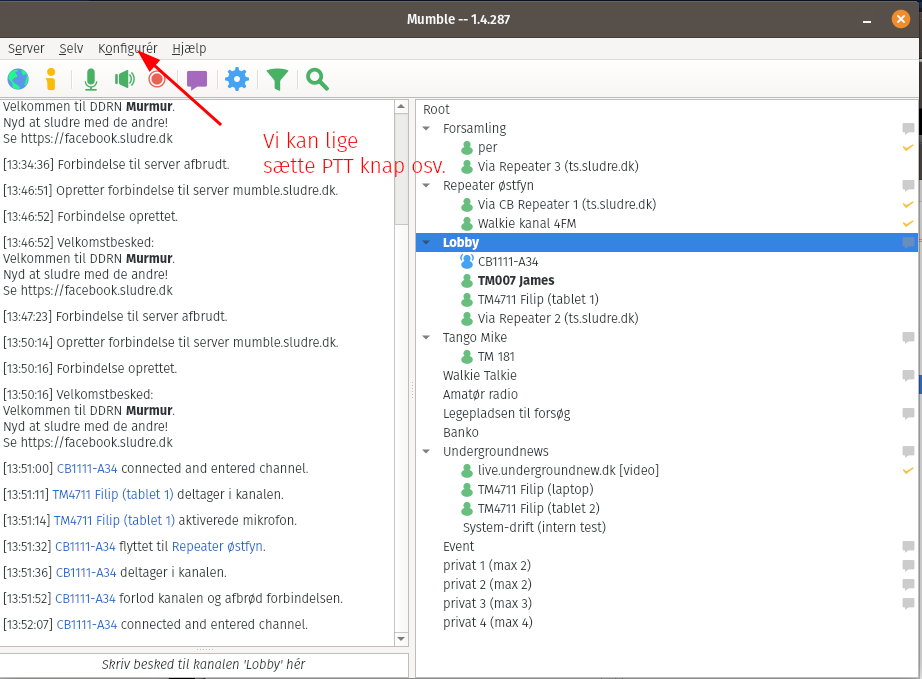Screen dimensions: 922x679
Task: Click the chat log scrollbar down arrow
Action: pyautogui.click(x=401, y=639)
